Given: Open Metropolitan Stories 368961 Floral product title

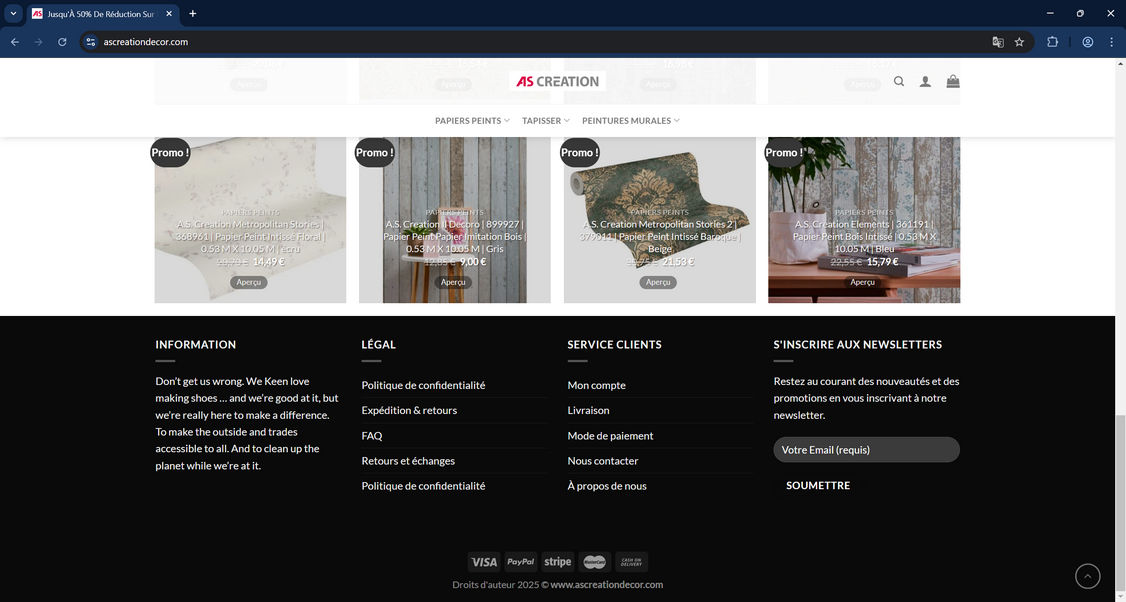Looking at the screenshot, I should point(250,236).
